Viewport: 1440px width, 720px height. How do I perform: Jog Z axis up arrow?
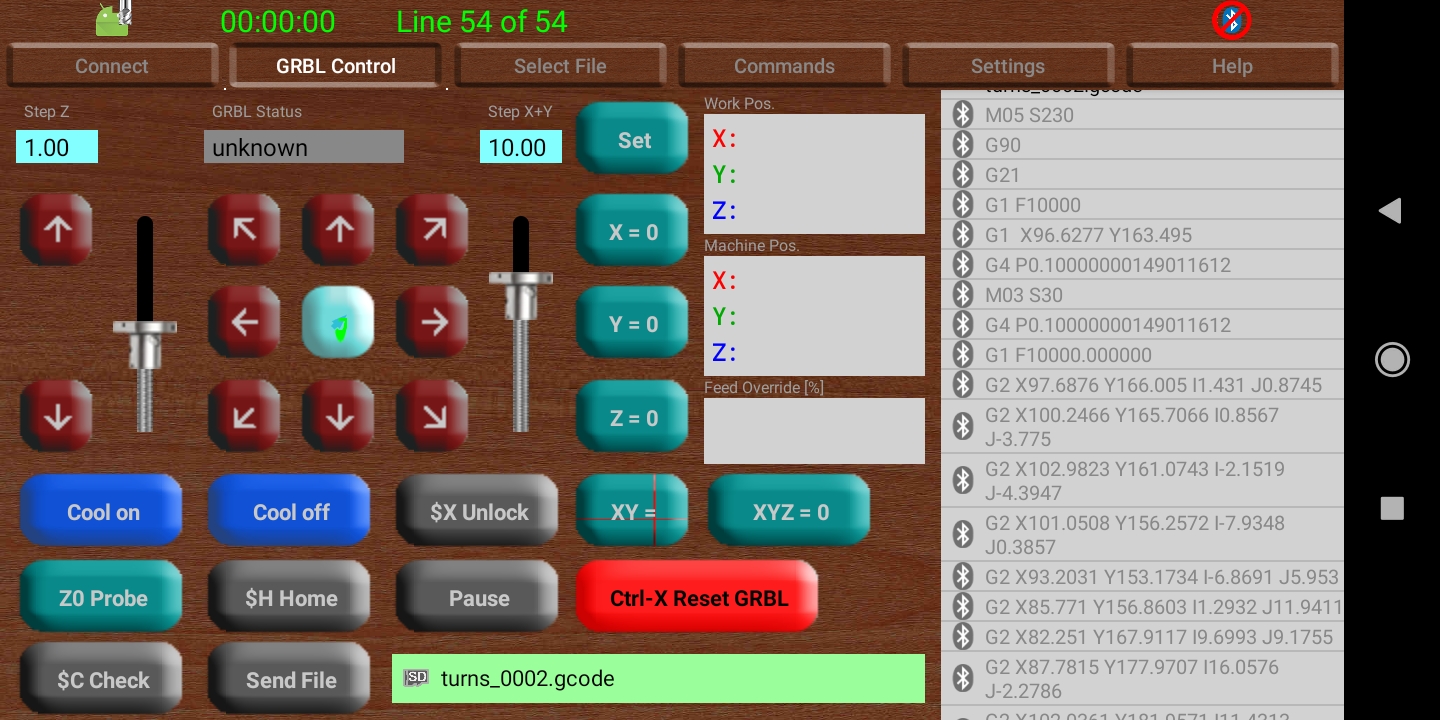57,230
